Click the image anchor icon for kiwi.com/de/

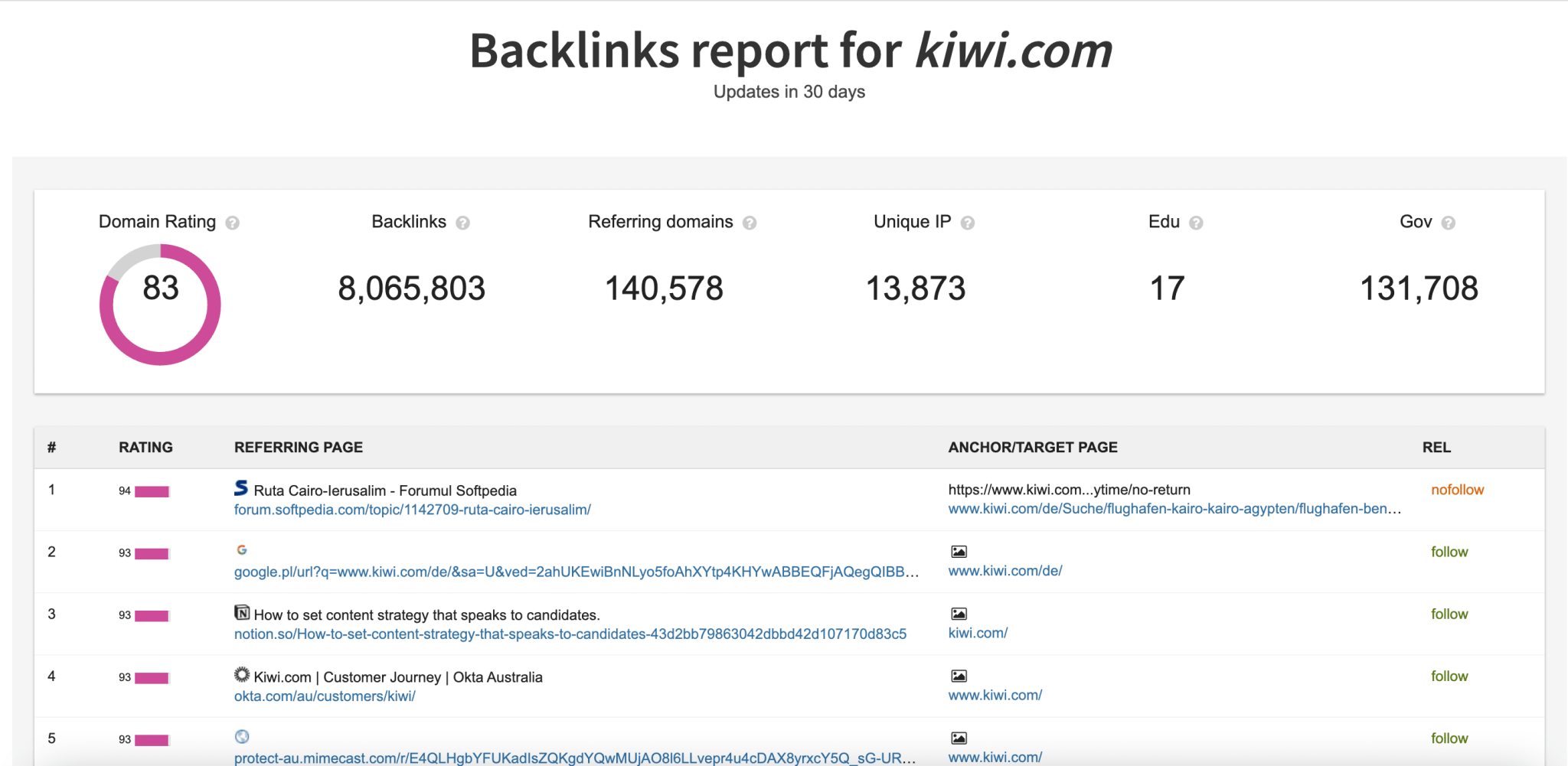coord(958,550)
